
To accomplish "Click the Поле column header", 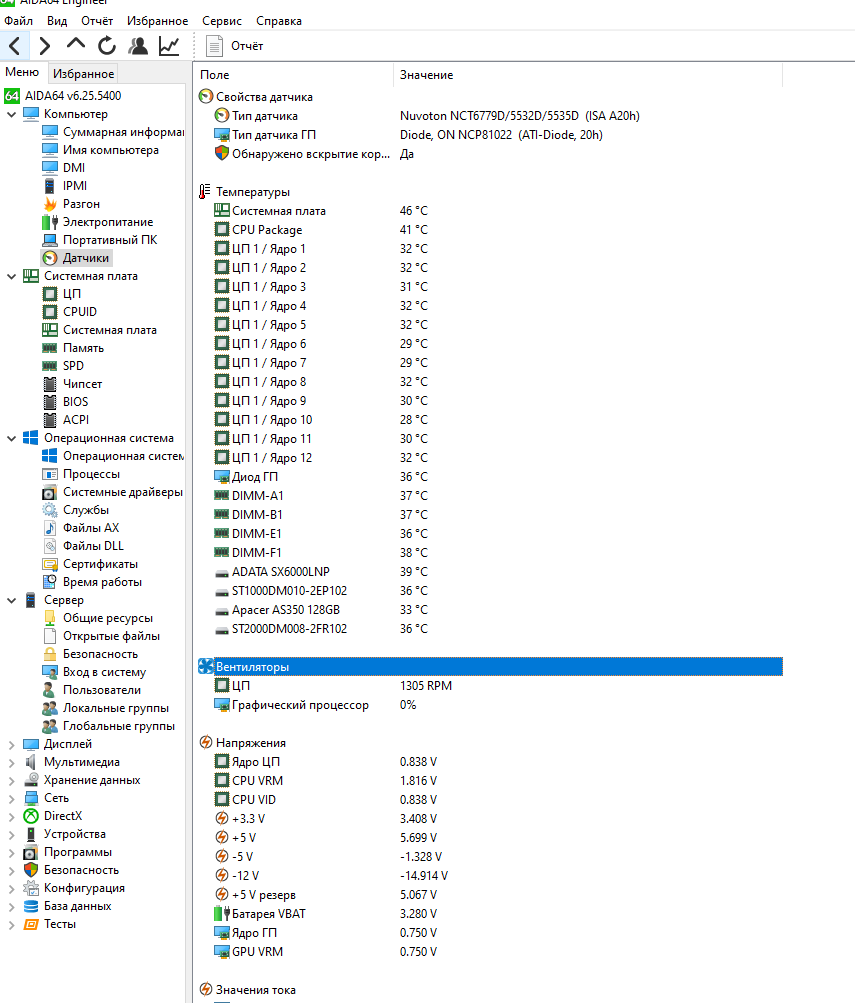I will tap(294, 75).
